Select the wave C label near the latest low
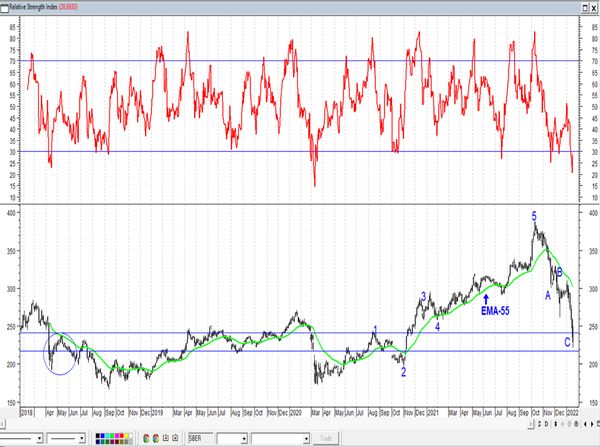 (x=568, y=343)
